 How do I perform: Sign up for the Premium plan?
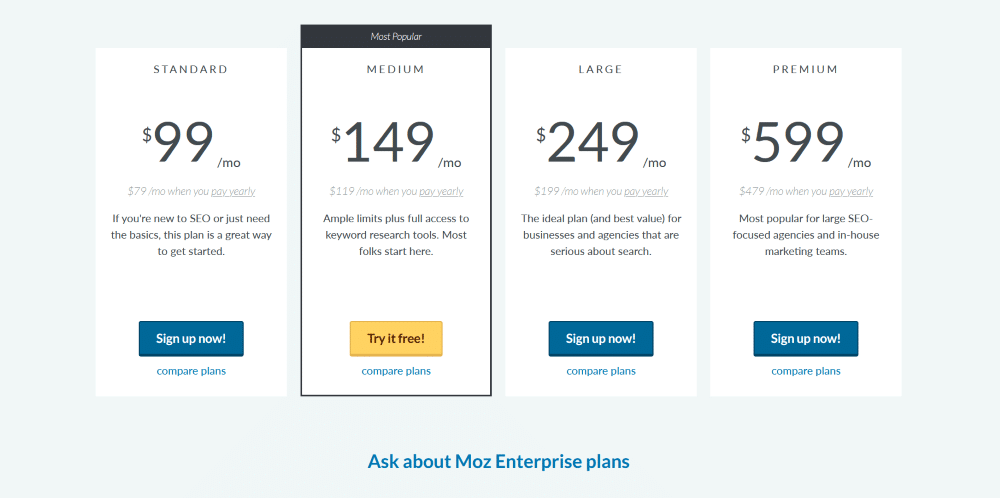point(805,338)
